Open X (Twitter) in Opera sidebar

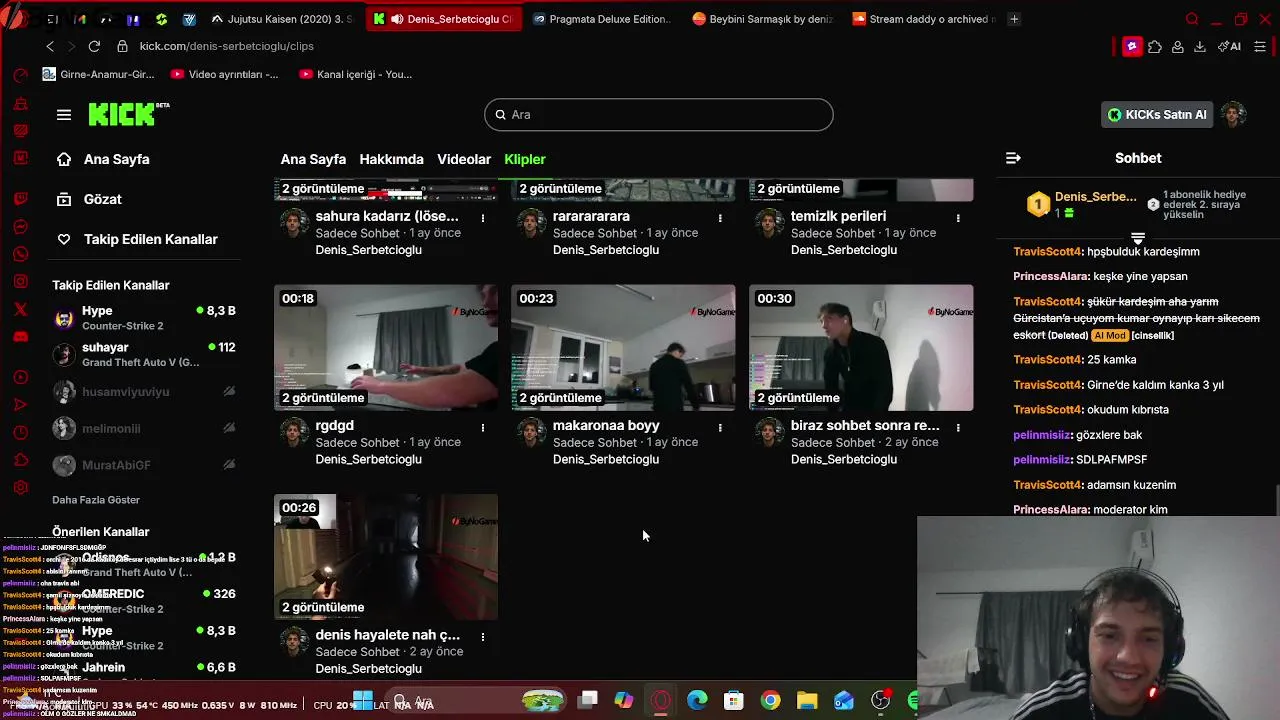(20, 310)
